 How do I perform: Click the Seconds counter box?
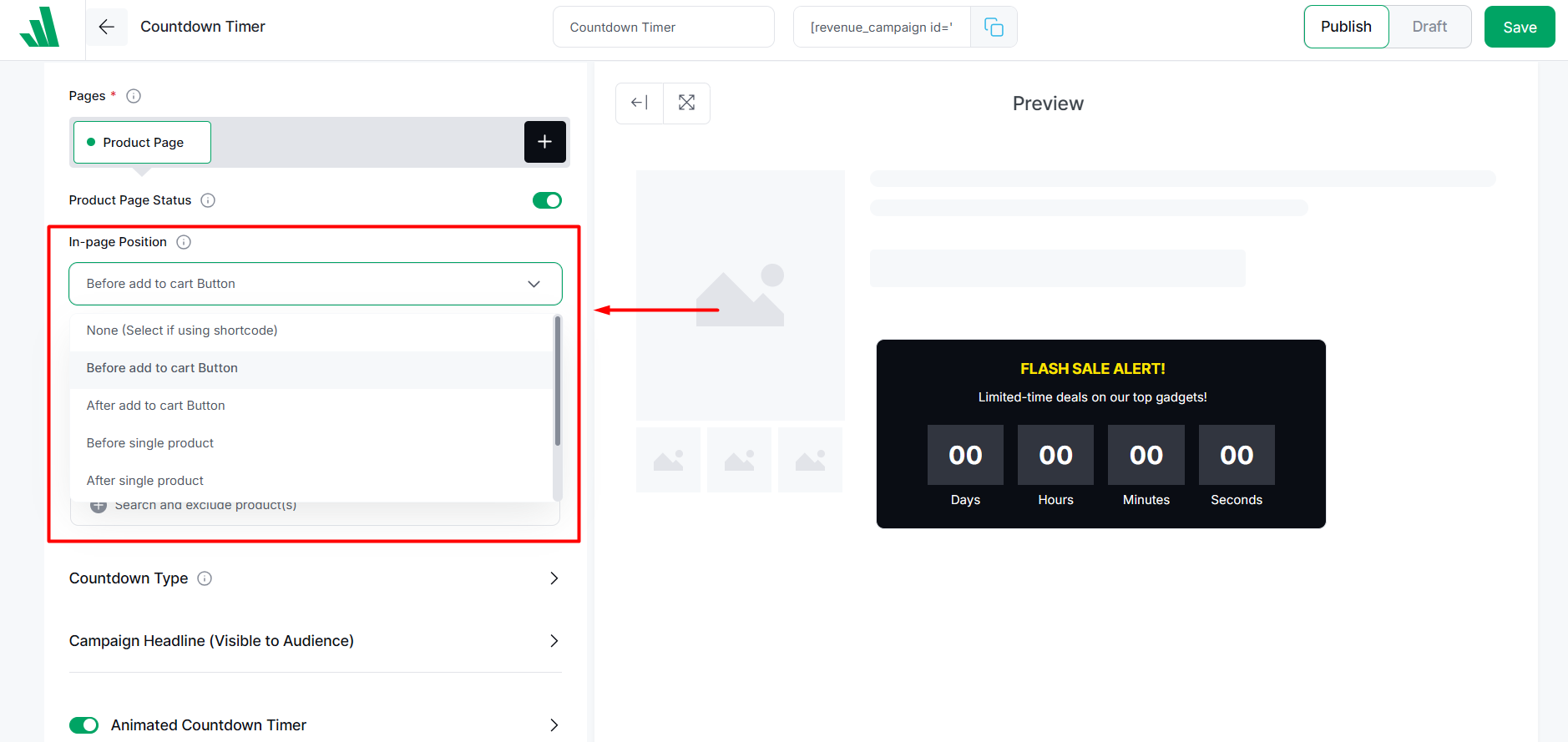(x=1237, y=455)
